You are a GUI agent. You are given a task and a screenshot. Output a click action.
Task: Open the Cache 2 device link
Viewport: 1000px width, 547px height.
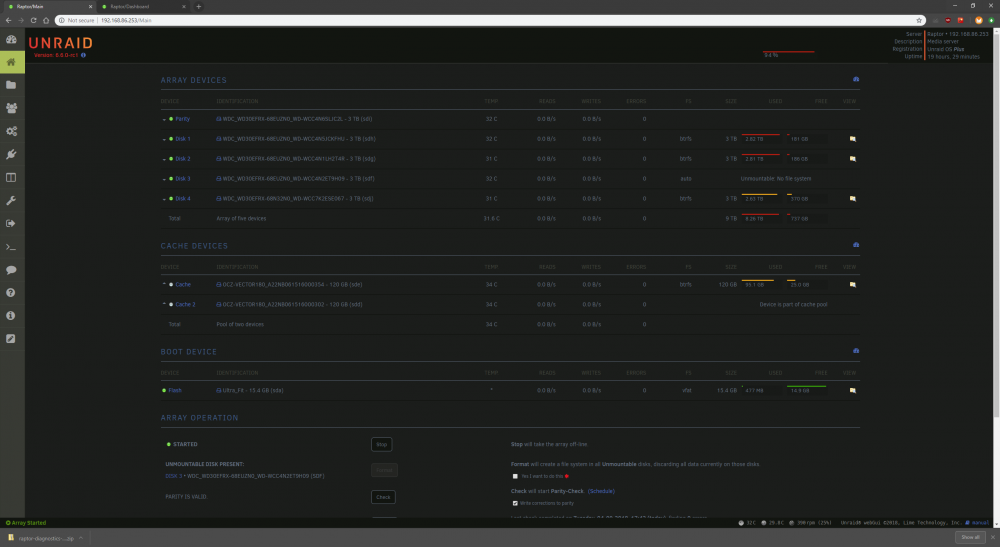(185, 304)
